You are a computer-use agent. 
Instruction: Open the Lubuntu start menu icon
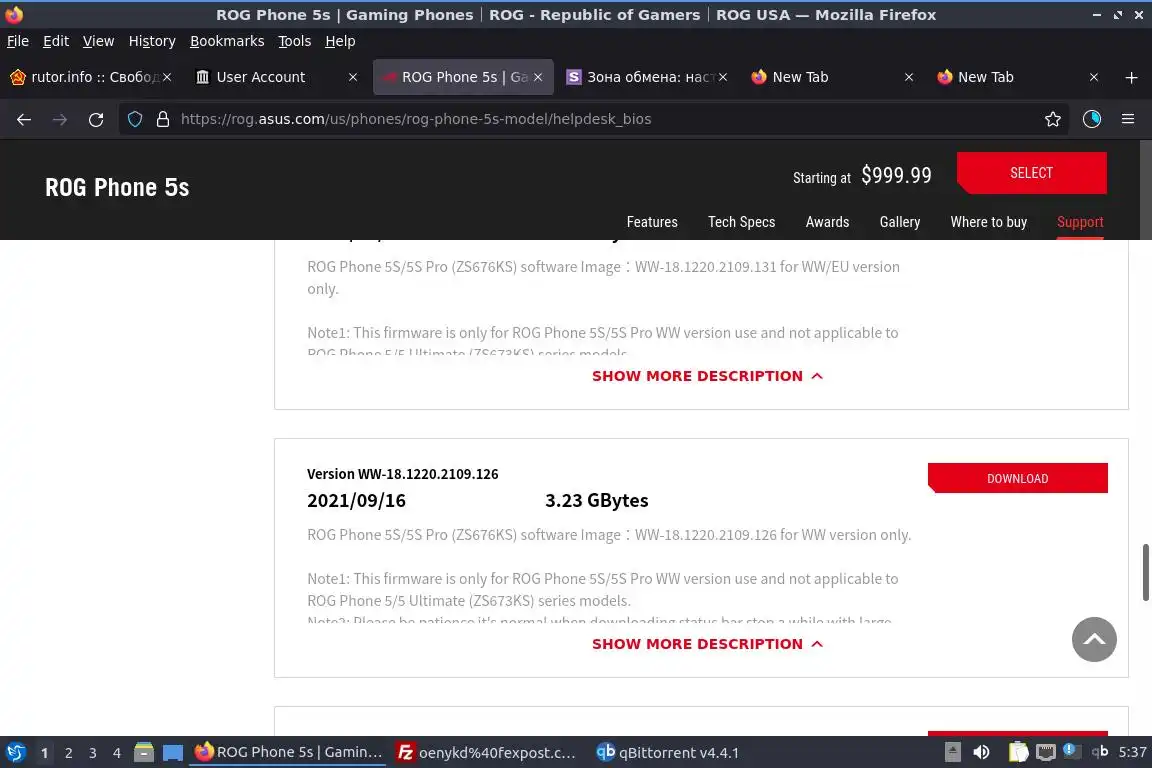[x=15, y=753]
